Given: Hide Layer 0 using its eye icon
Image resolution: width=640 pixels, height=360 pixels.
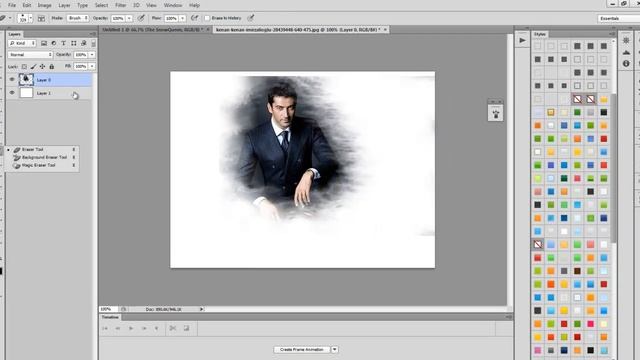Looking at the screenshot, I should (x=12, y=80).
